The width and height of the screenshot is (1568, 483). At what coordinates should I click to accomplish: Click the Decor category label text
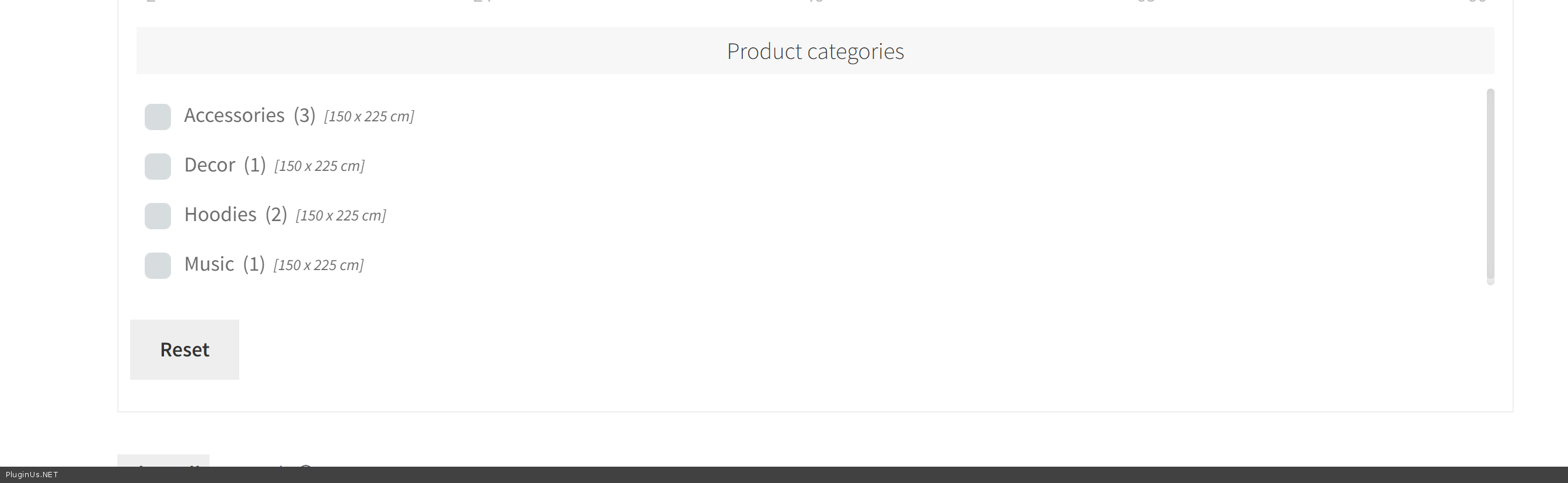pos(209,166)
